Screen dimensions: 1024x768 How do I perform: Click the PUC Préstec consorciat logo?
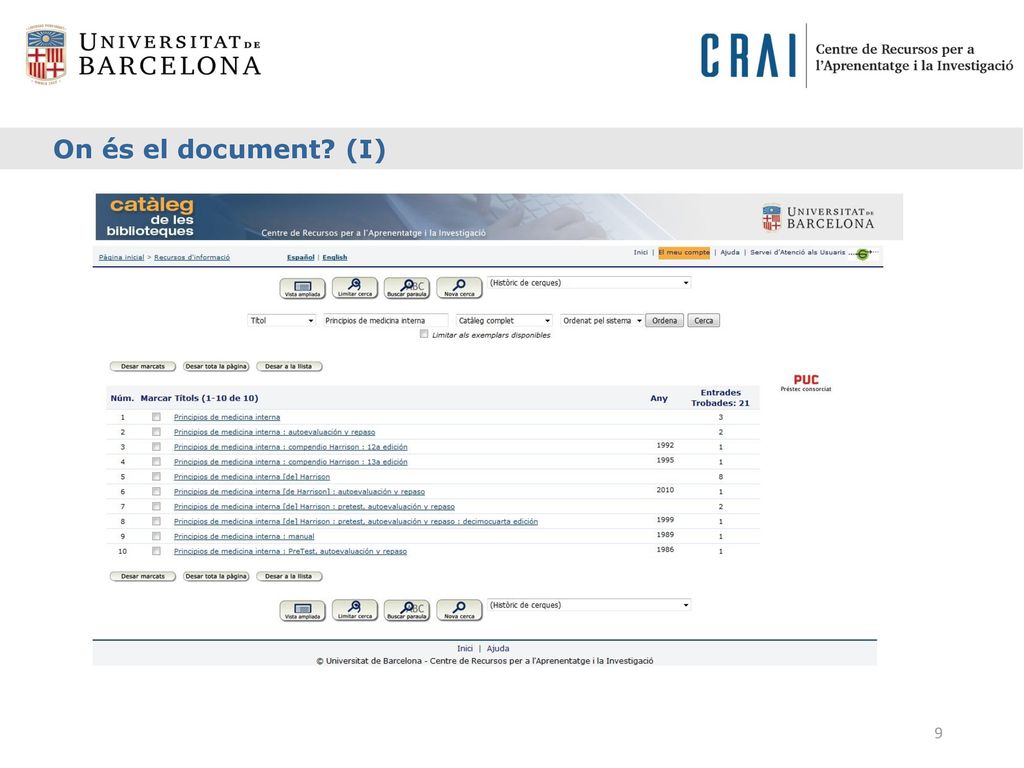click(806, 383)
